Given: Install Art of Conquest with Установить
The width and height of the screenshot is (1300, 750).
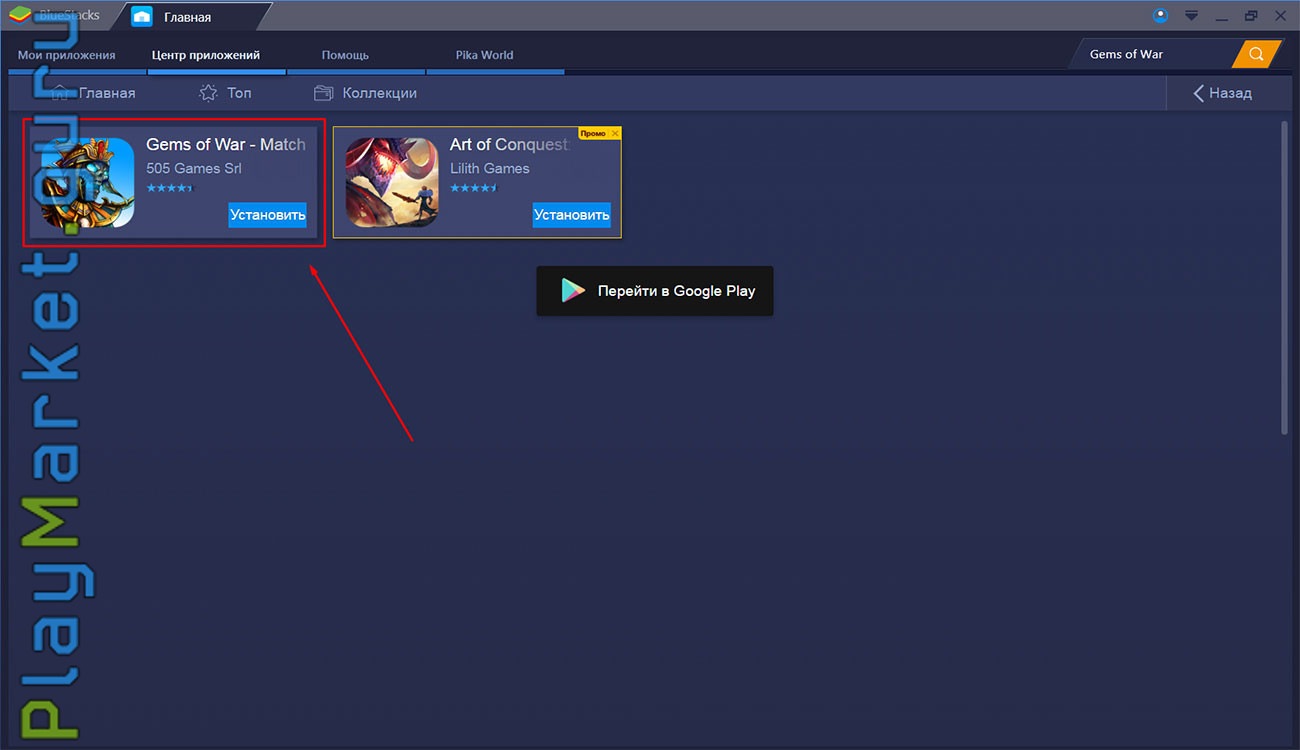Looking at the screenshot, I should pos(572,215).
